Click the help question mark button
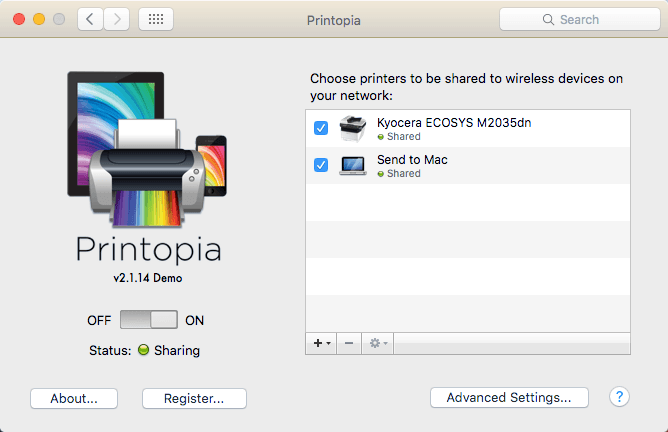Screen dimensions: 668x432 619,397
